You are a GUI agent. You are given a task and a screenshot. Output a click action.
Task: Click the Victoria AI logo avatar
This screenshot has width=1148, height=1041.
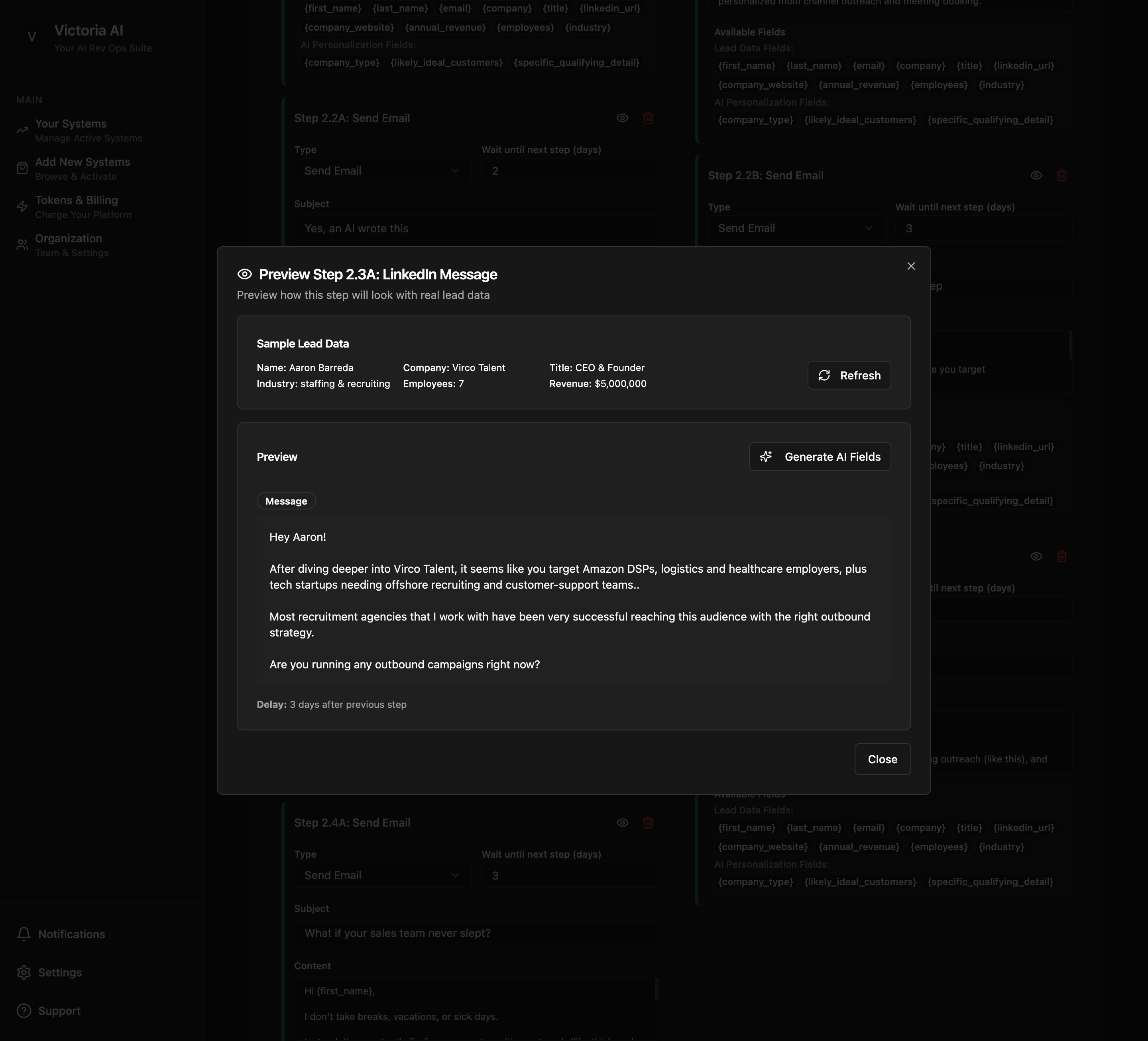32,37
